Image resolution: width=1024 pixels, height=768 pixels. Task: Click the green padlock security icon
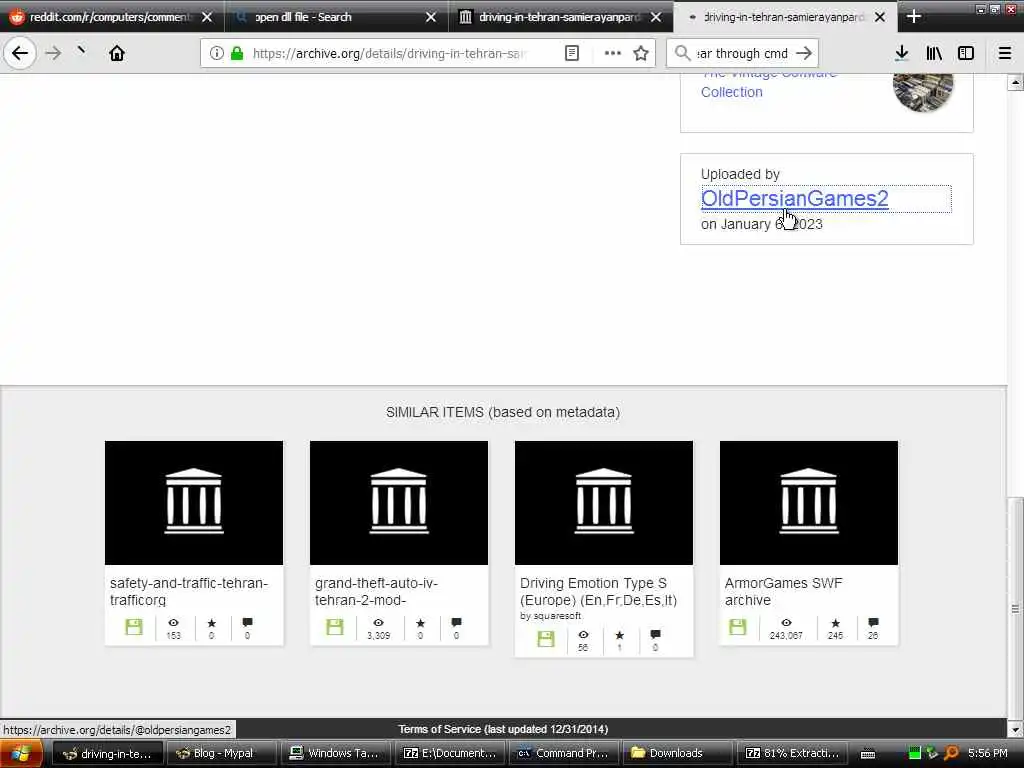pos(237,54)
